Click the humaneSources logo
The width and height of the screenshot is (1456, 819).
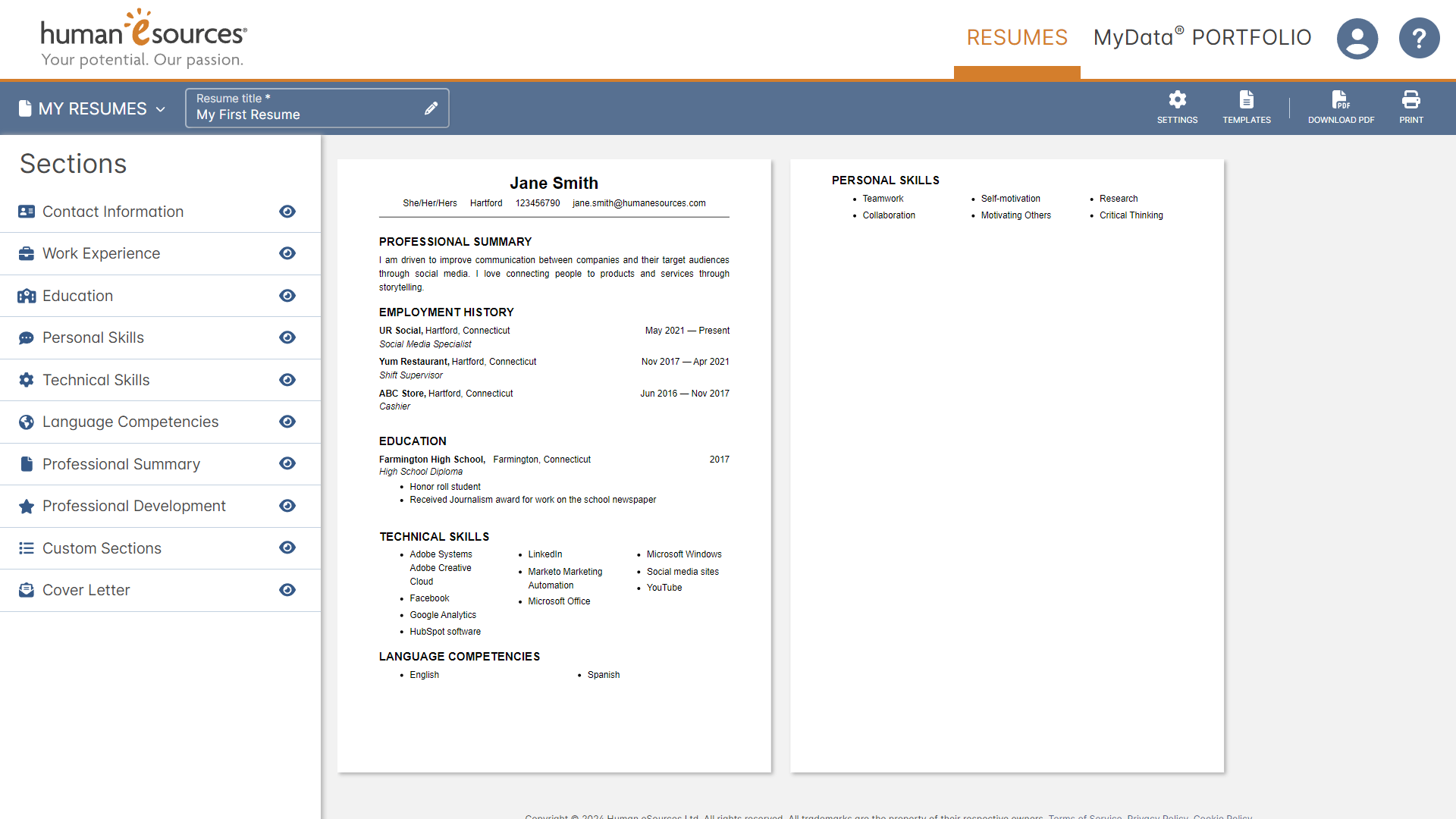(x=143, y=38)
